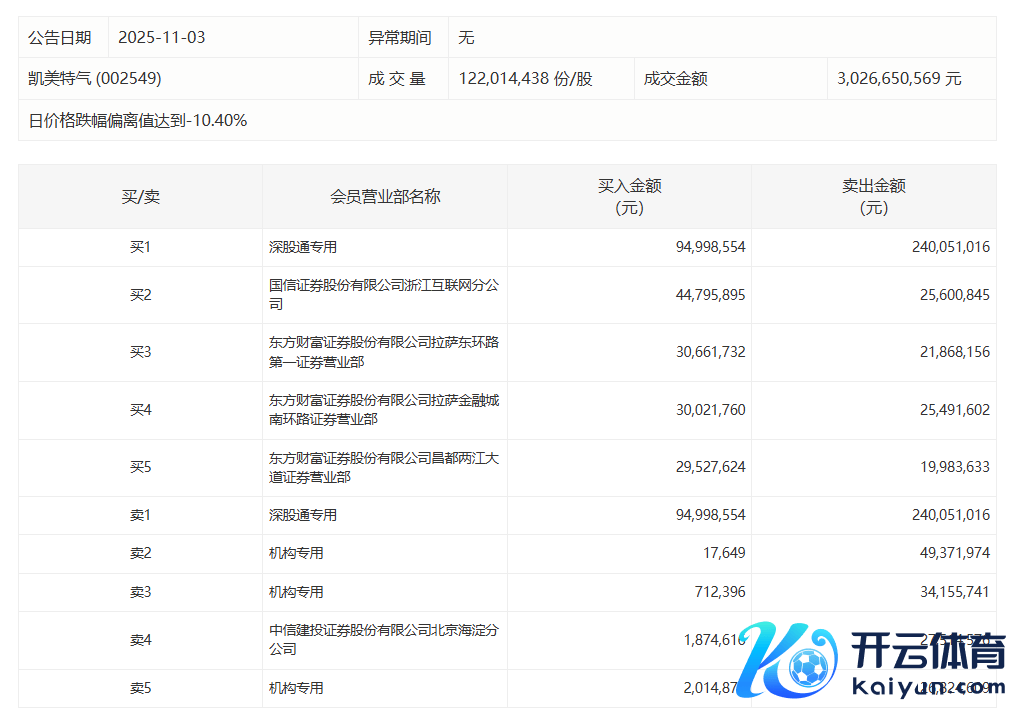1021x720 pixels.
Task: Click the 卖出金额 column header
Action: [x=873, y=197]
